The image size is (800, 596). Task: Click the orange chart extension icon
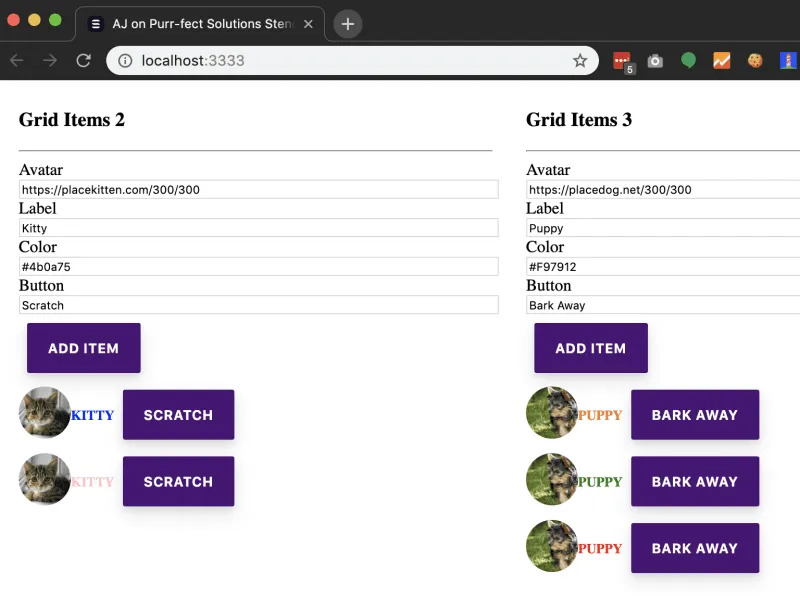point(721,61)
